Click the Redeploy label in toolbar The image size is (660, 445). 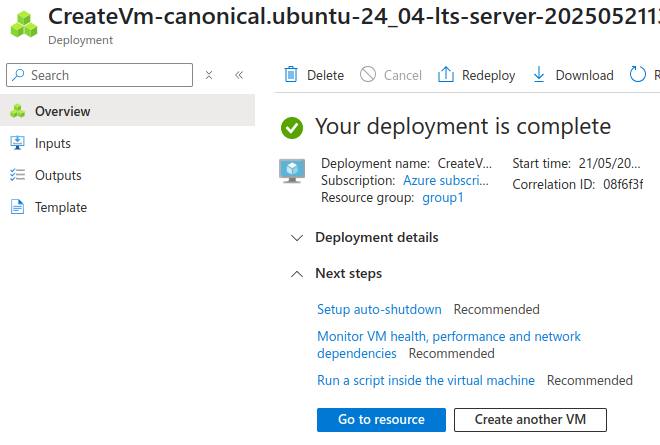(x=489, y=75)
